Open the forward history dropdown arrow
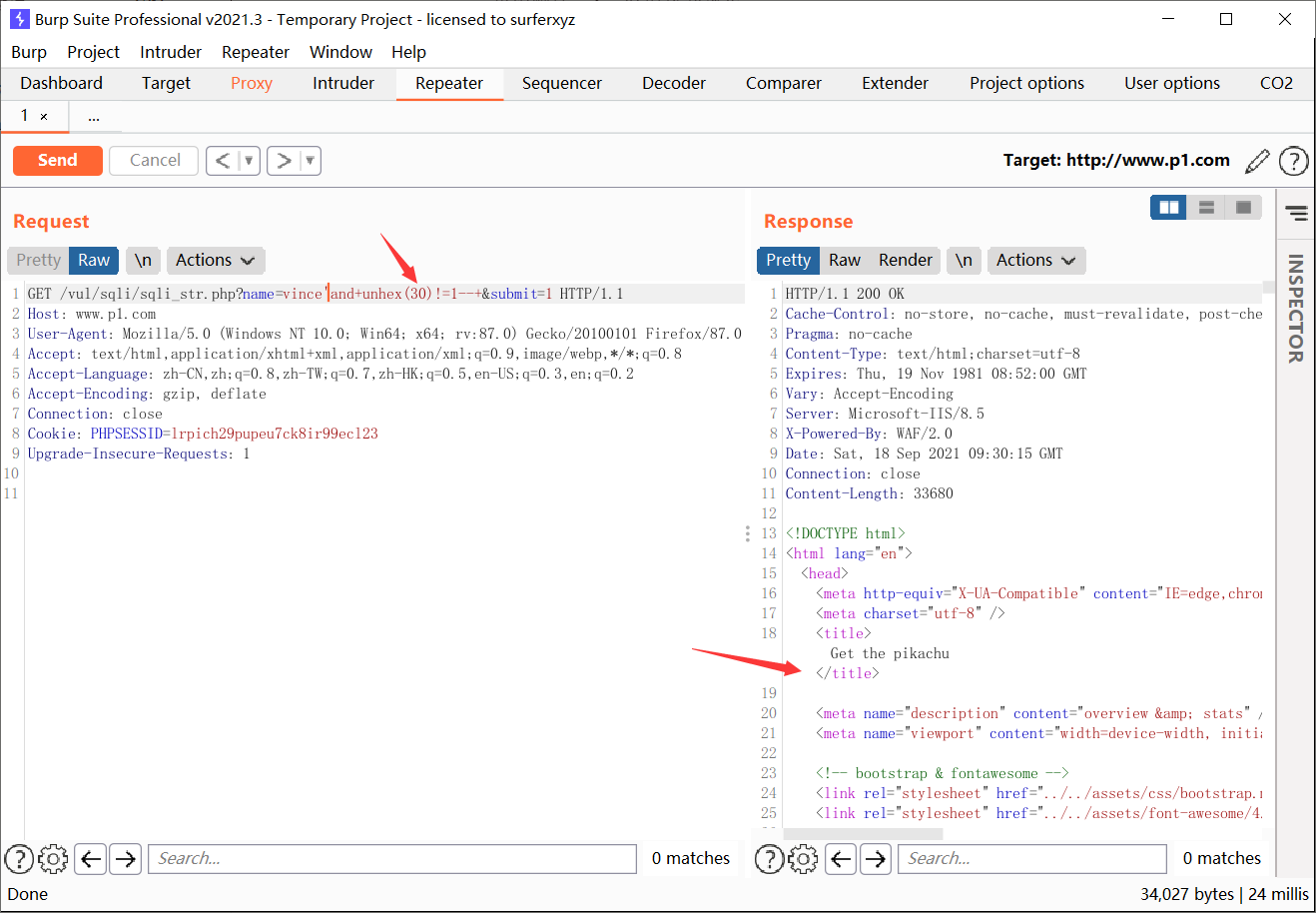Image resolution: width=1316 pixels, height=913 pixels. [311, 160]
